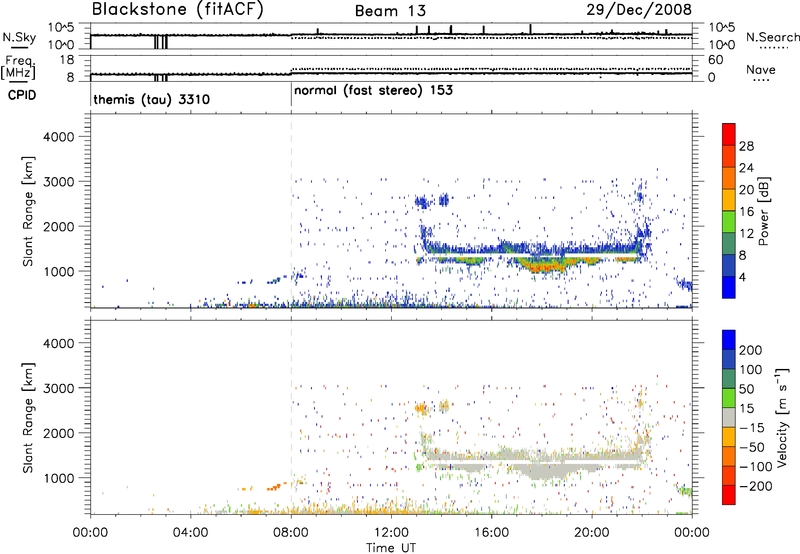Screen dimensions: 800x554
Task: Click the "N.Sky" legend label
Action: tap(19, 37)
